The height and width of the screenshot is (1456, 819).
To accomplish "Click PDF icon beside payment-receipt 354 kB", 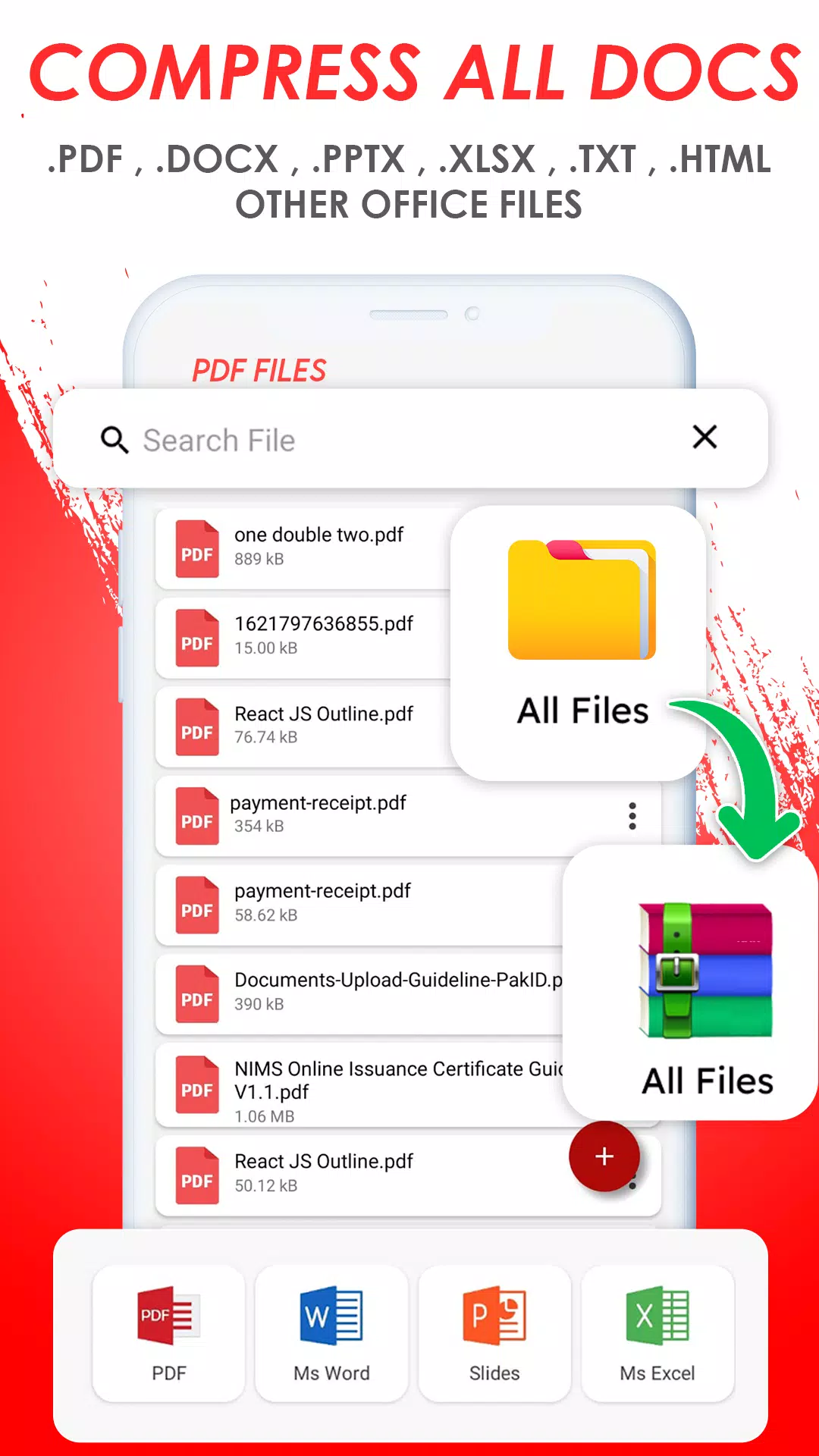I will 197,816.
